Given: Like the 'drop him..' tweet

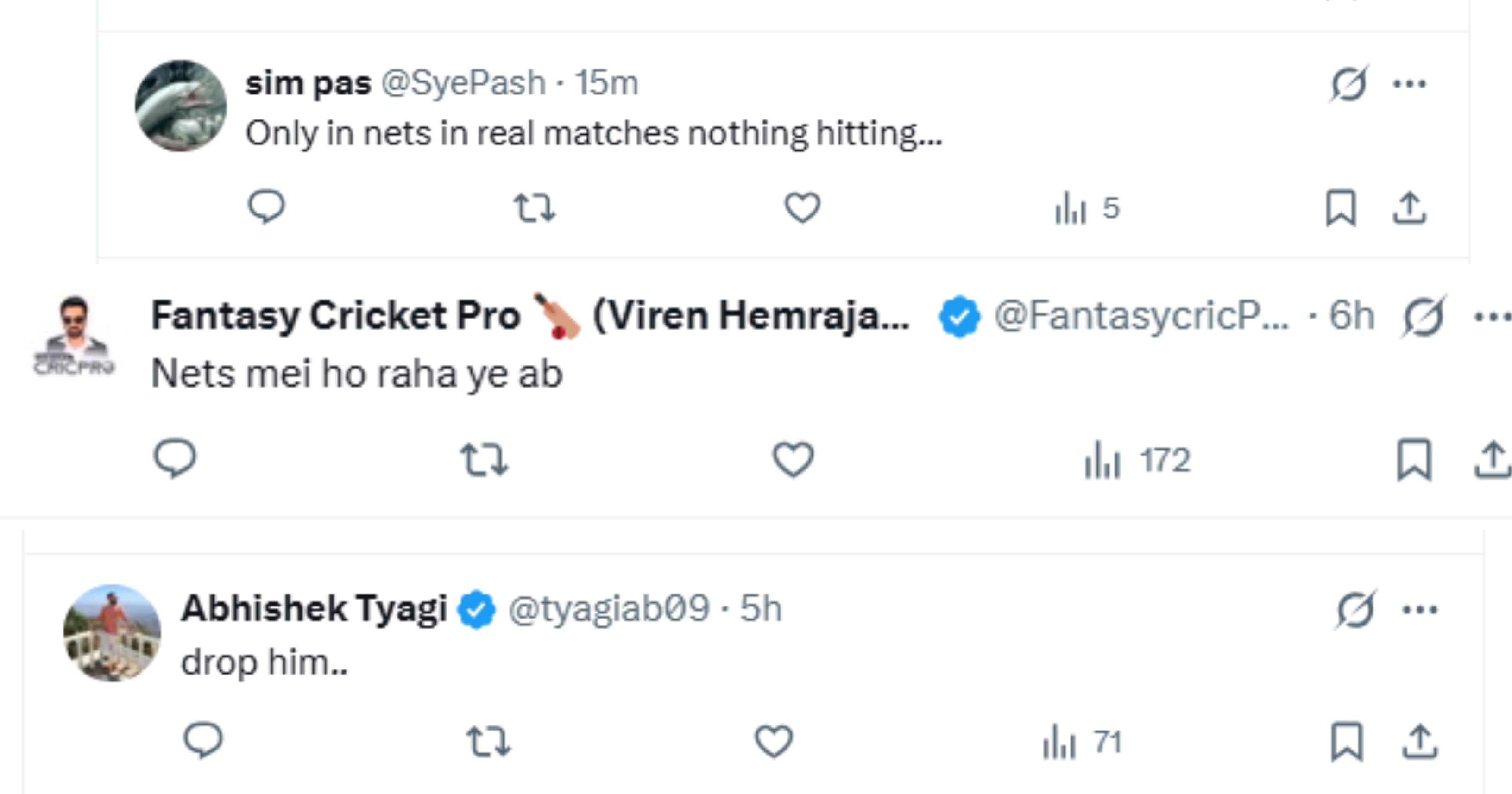Looking at the screenshot, I should coord(774,741).
